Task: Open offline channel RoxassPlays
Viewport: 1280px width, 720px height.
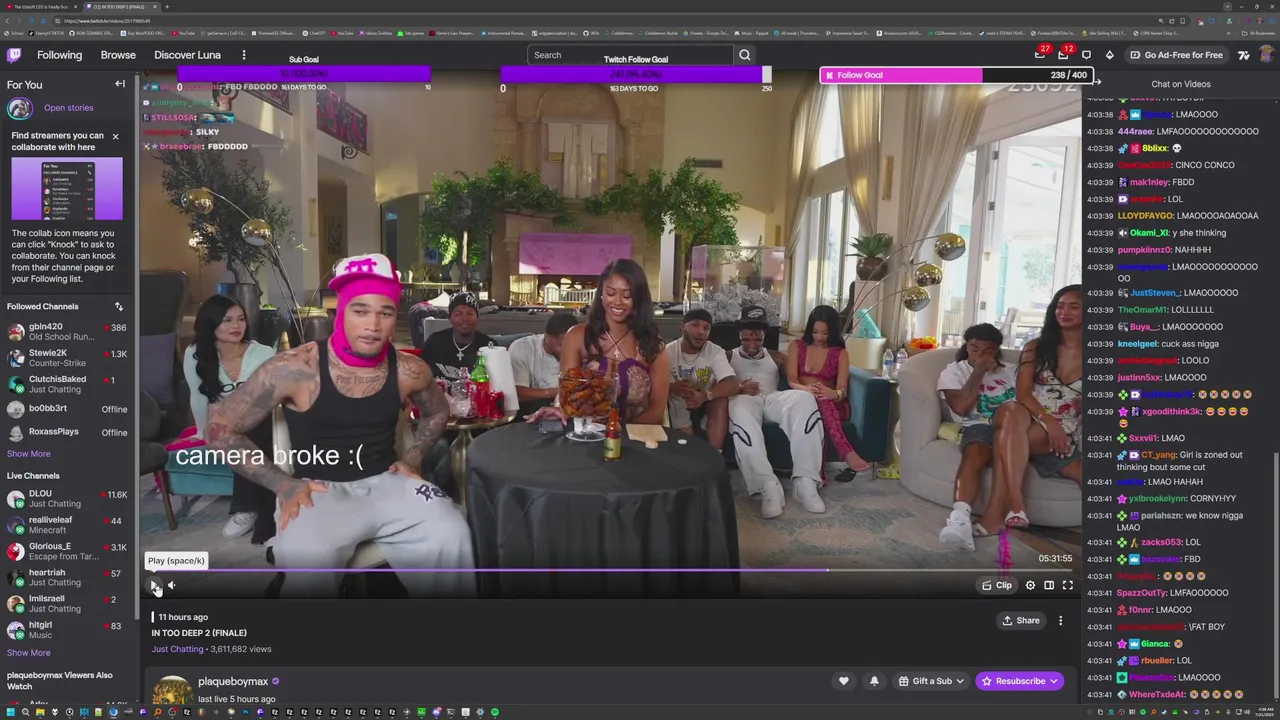Action: (67, 432)
